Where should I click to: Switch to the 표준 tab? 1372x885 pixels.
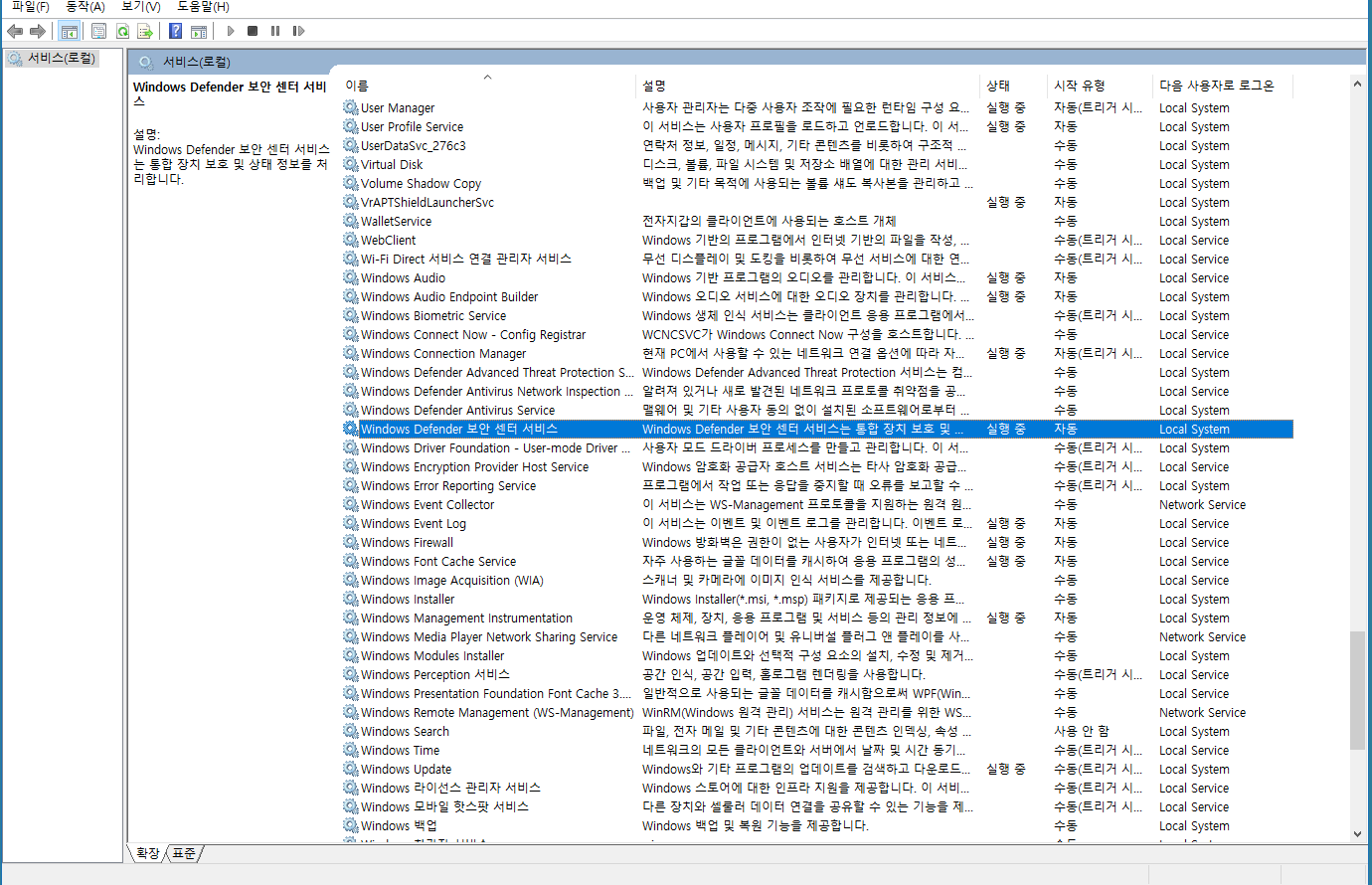coord(184,853)
